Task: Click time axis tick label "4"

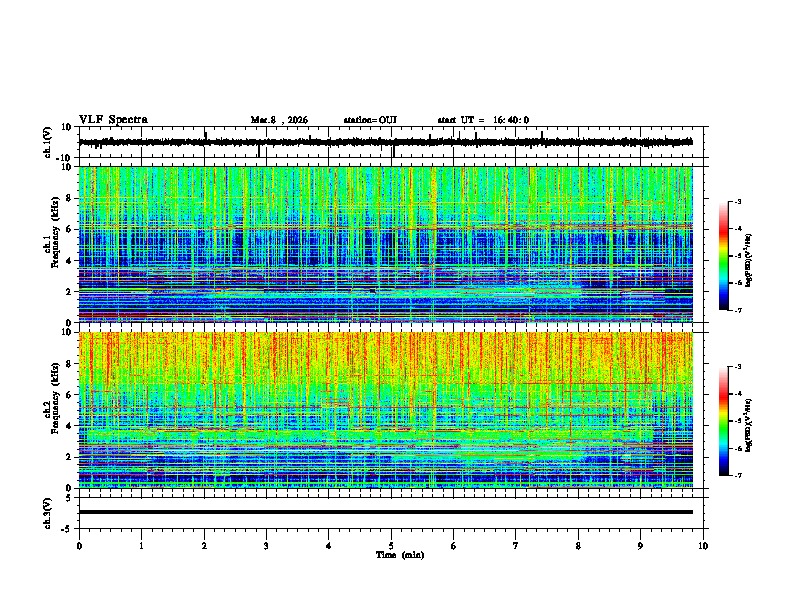Action: 329,546
